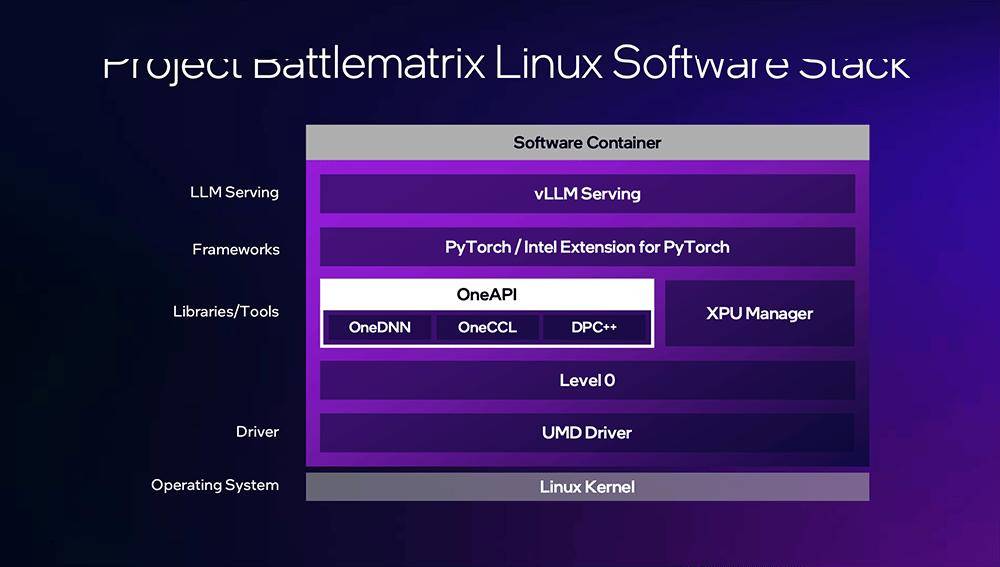This screenshot has width=1000, height=567.
Task: Click the Libraries/Tools side label
Action: point(226,312)
